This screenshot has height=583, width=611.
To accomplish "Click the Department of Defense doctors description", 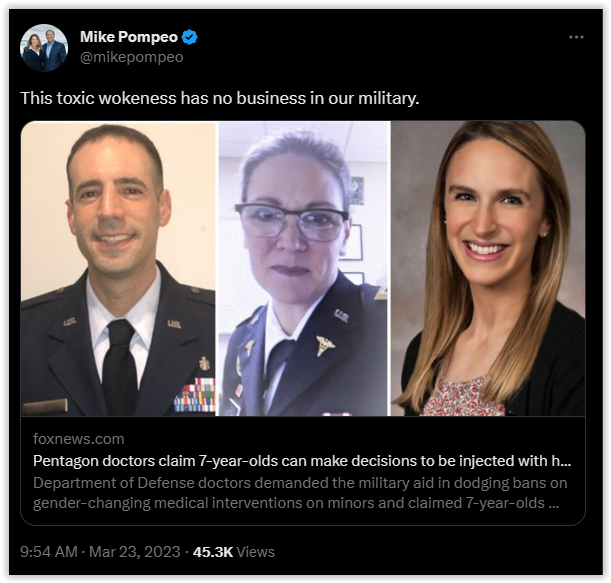I will coord(300,483).
